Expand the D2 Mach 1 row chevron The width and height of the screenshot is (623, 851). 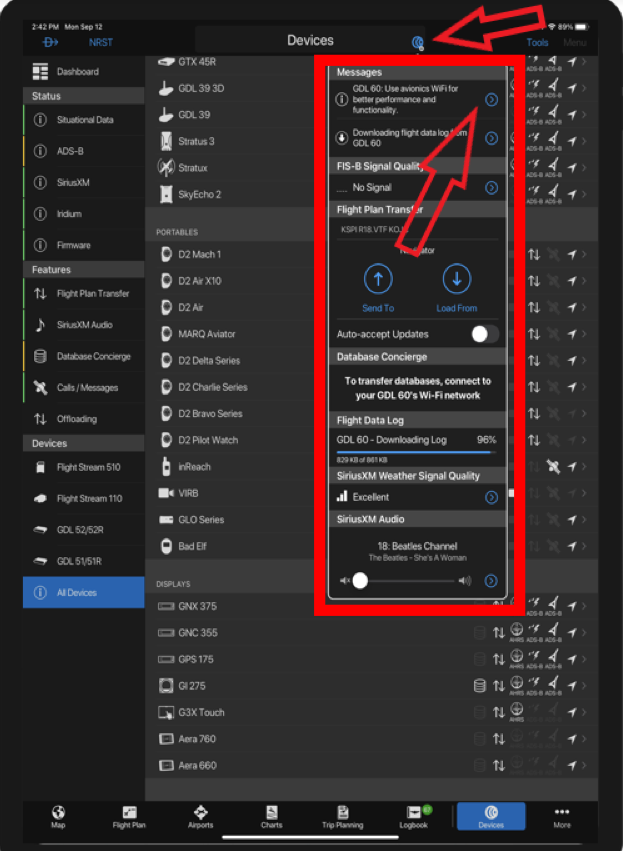click(584, 255)
